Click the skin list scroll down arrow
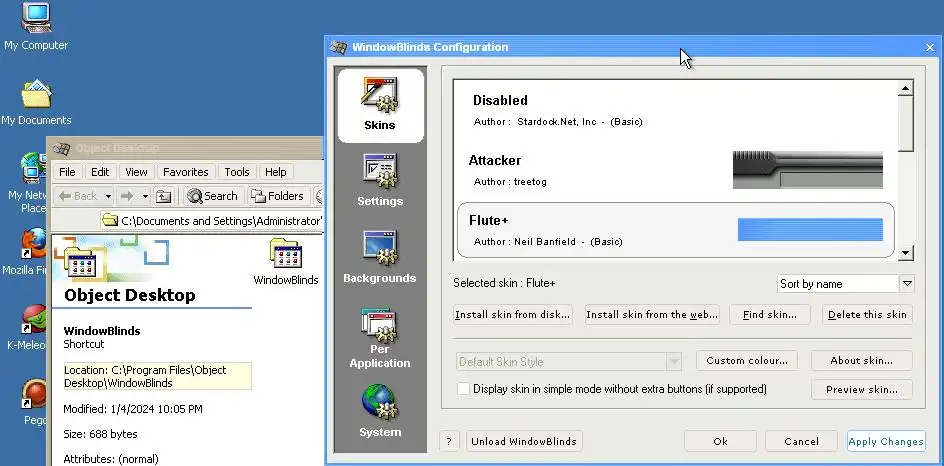The image size is (944, 466). (905, 253)
